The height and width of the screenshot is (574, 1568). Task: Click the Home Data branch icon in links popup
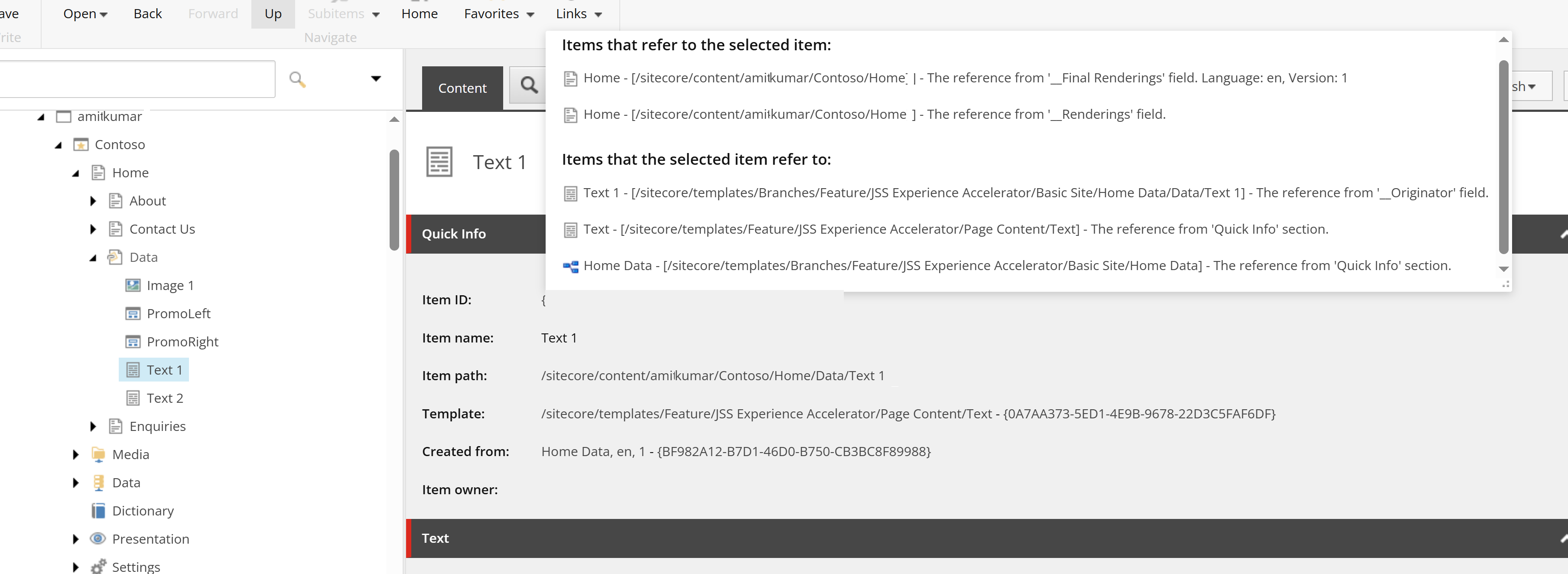tap(570, 266)
